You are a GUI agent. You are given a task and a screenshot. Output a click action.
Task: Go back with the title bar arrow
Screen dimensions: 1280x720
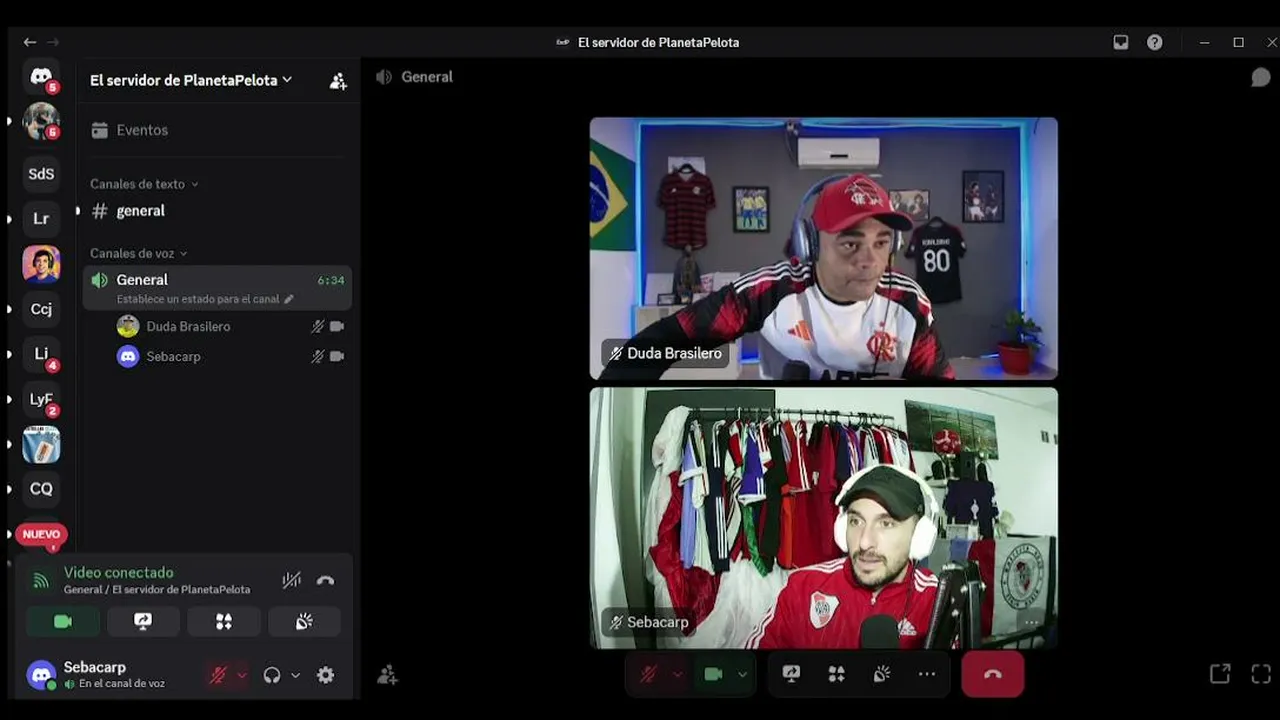click(30, 42)
